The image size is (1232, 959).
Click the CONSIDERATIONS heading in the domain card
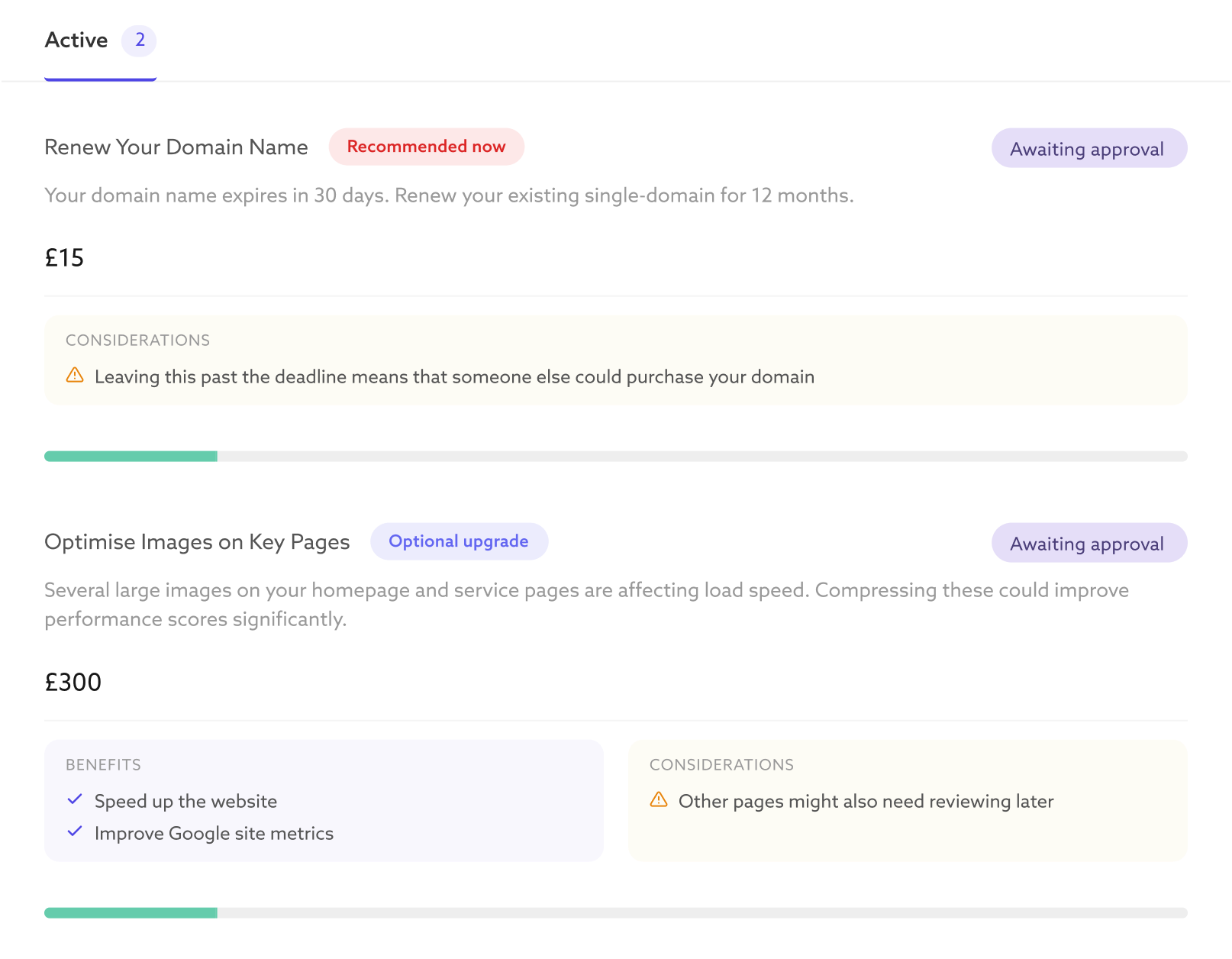(137, 341)
